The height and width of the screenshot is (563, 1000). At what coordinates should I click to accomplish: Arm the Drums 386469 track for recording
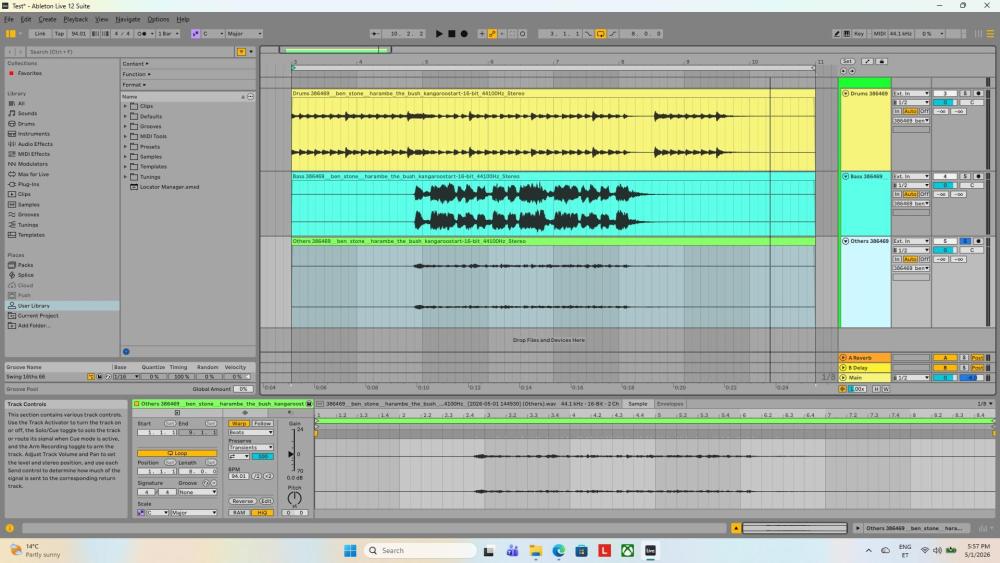click(978, 93)
